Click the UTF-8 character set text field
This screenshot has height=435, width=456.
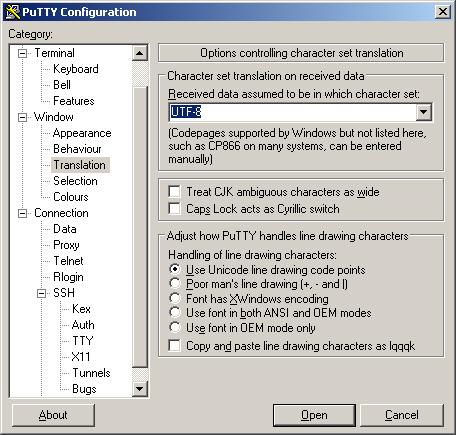tap(293, 112)
